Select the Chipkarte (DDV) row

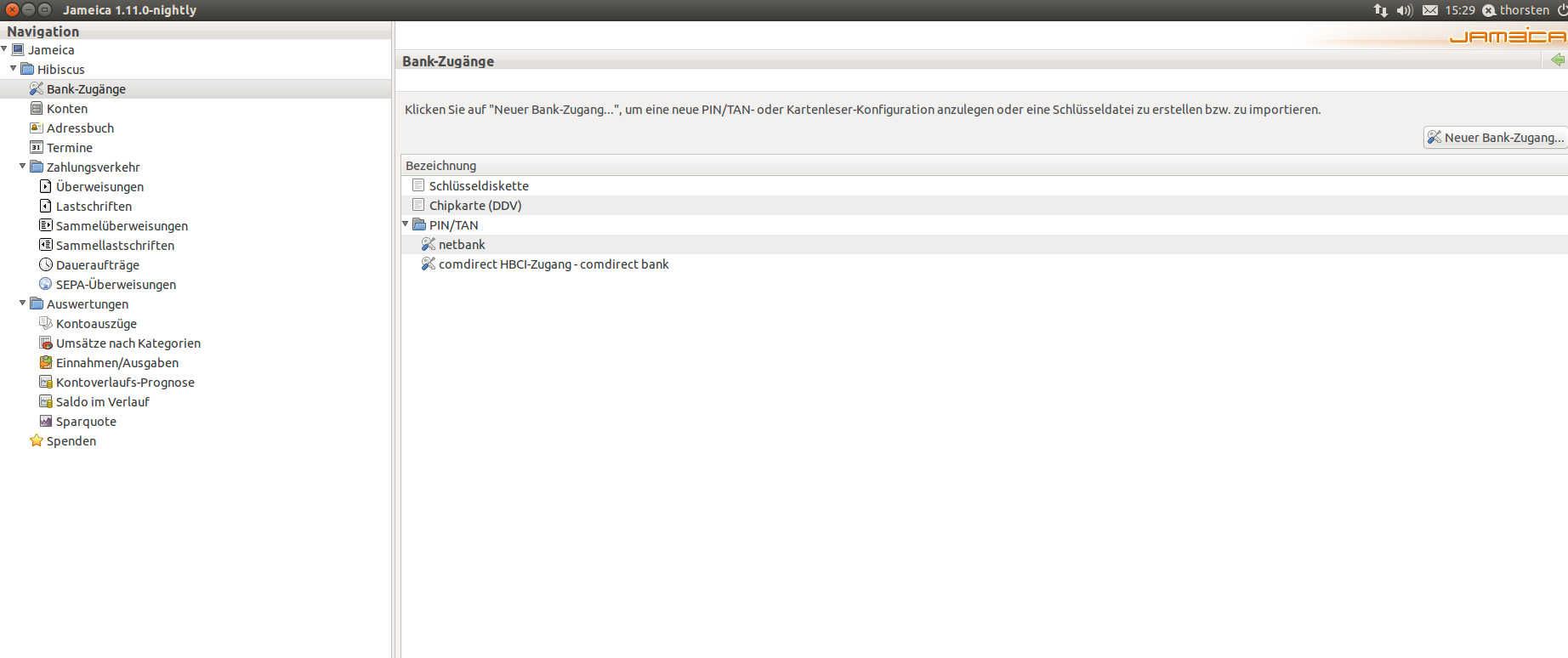tap(984, 205)
